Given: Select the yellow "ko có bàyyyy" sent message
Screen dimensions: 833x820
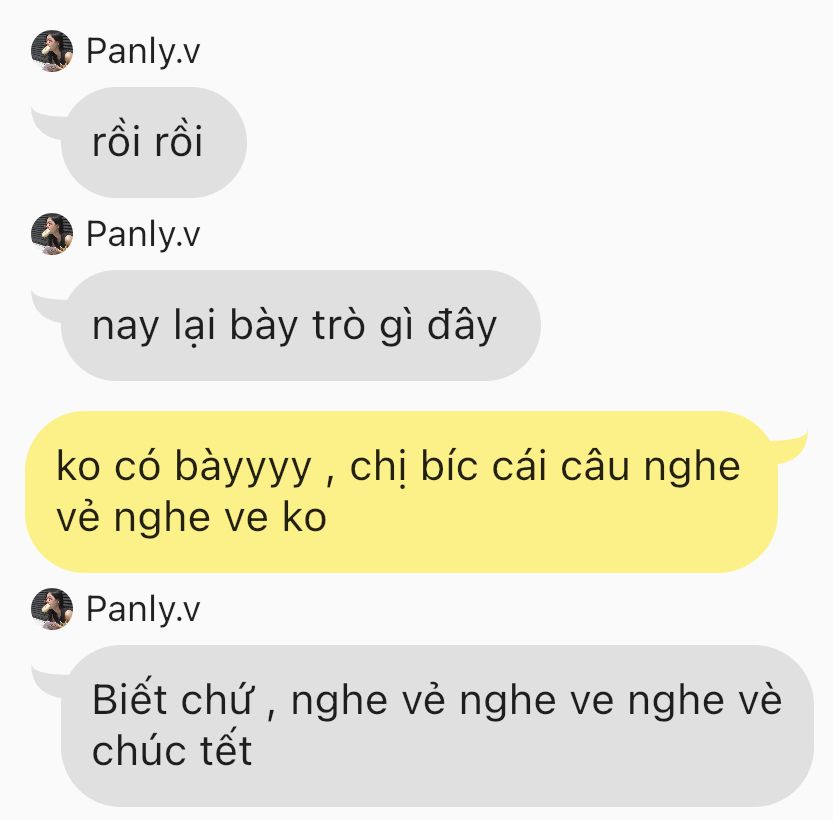Looking at the screenshot, I should point(402,492).
